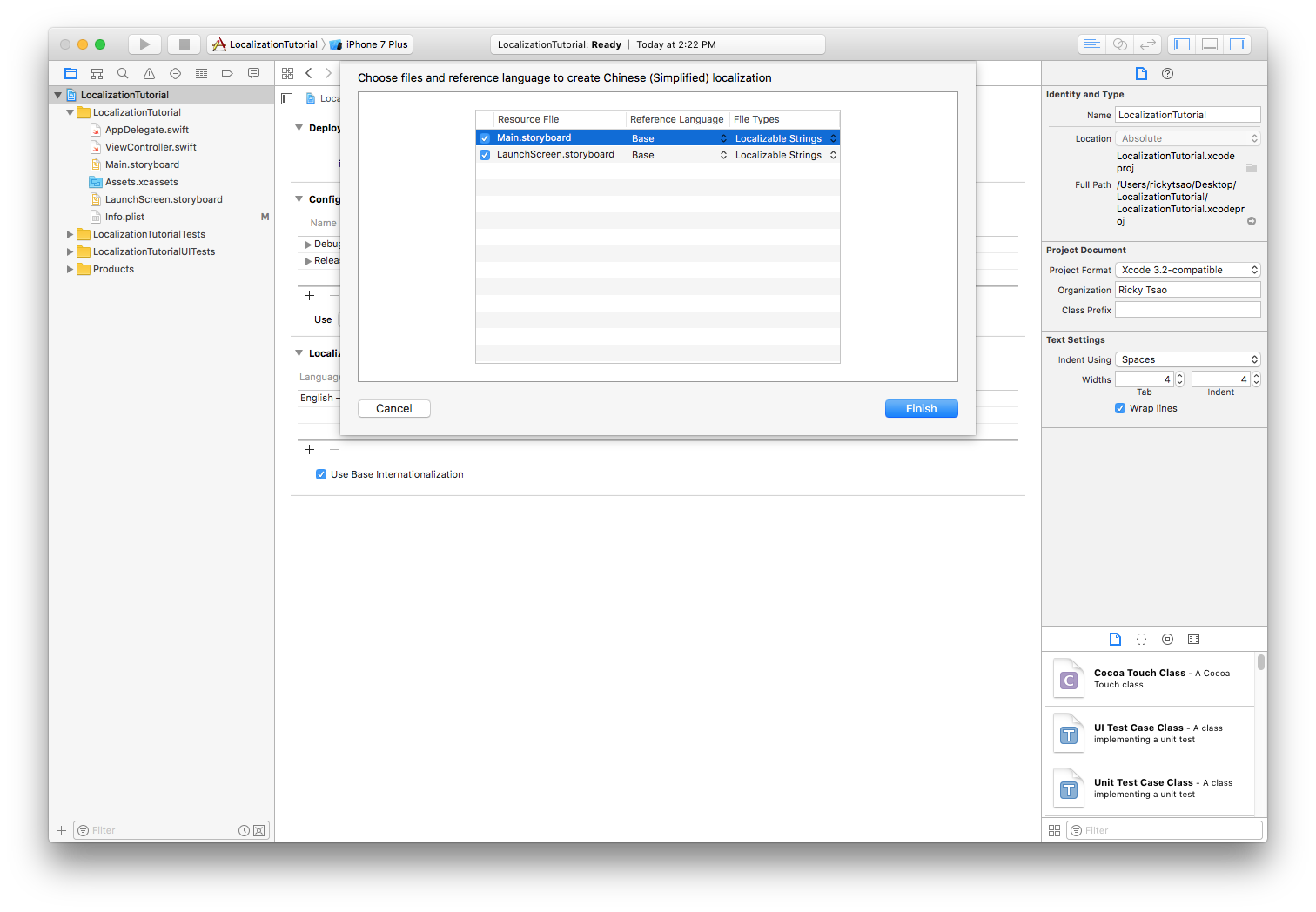Image resolution: width=1316 pixels, height=912 pixels.
Task: Select ViewController.swift in navigator
Action: (x=151, y=148)
